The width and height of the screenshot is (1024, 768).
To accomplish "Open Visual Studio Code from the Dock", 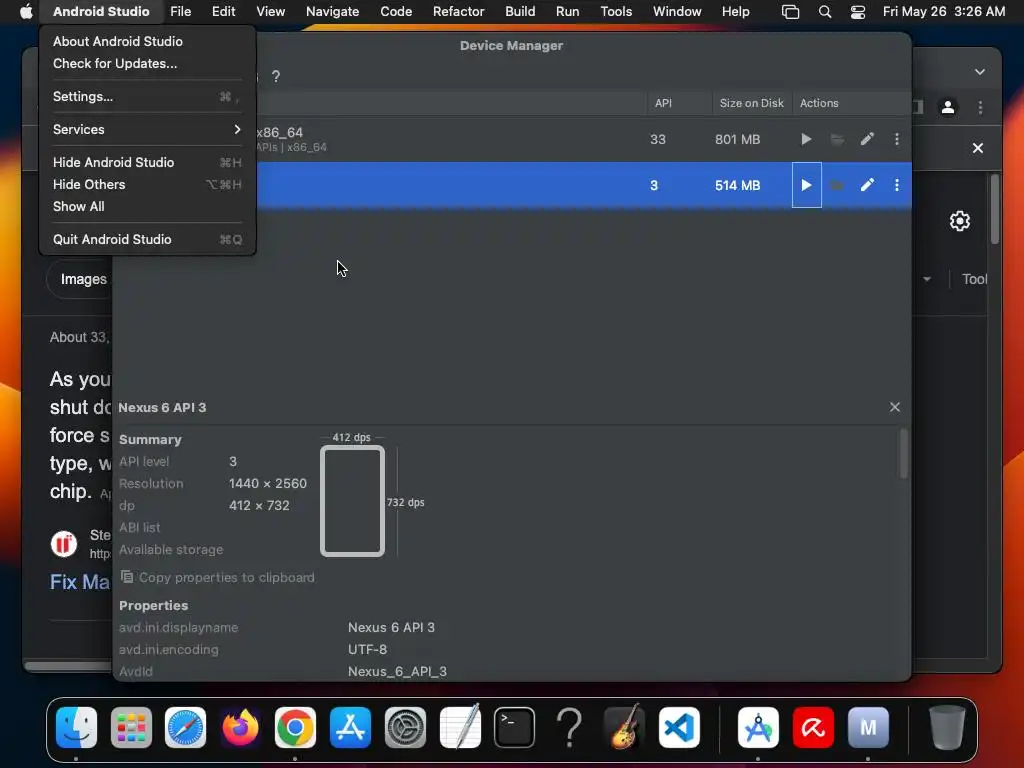I will (x=679, y=727).
